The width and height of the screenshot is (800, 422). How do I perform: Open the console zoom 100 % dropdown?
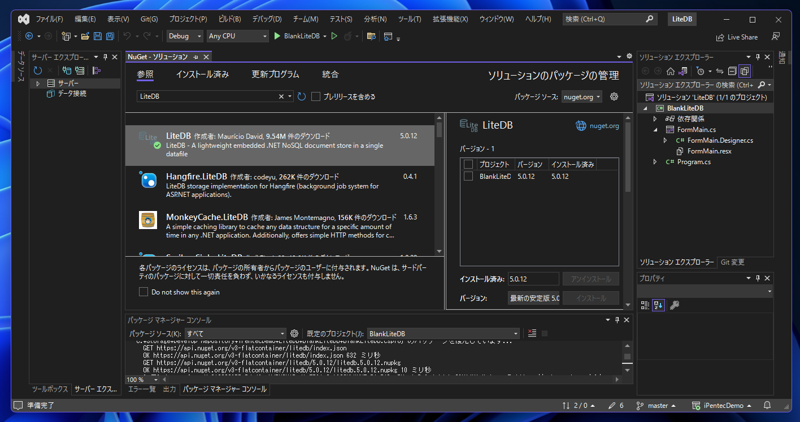tap(142, 380)
